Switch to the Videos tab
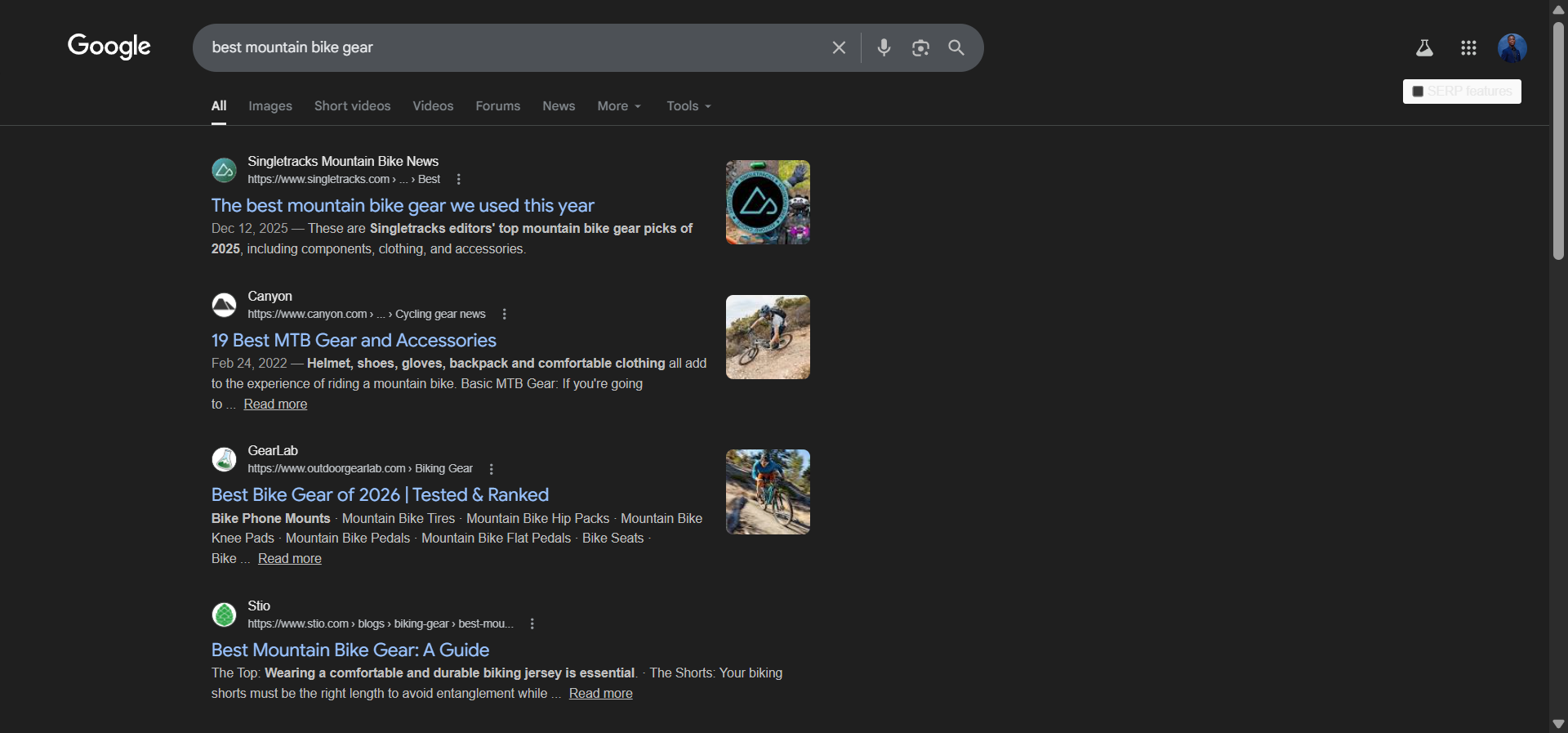Viewport: 1568px width, 733px height. (x=433, y=106)
